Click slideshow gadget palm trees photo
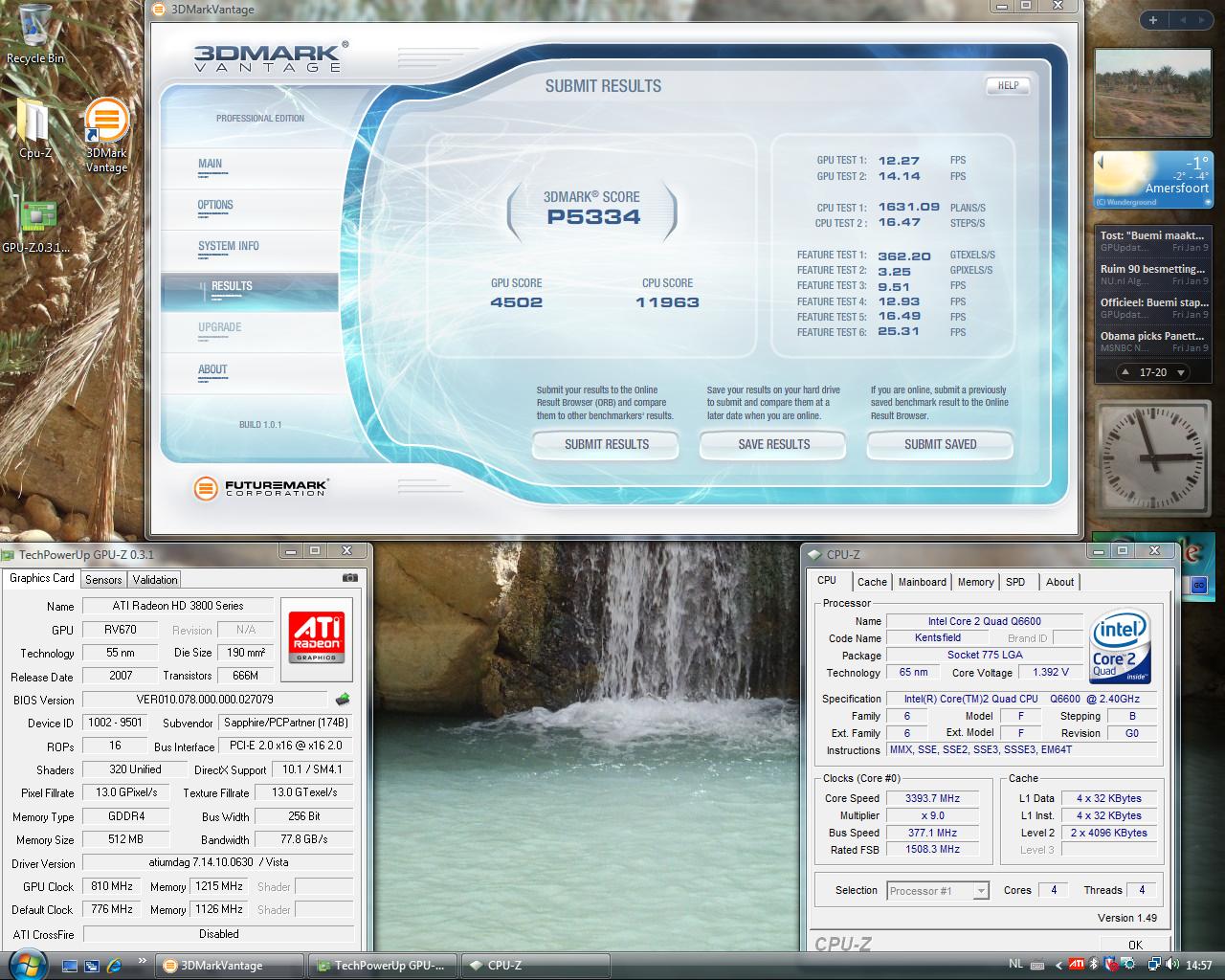The image size is (1225, 980). [x=1153, y=93]
